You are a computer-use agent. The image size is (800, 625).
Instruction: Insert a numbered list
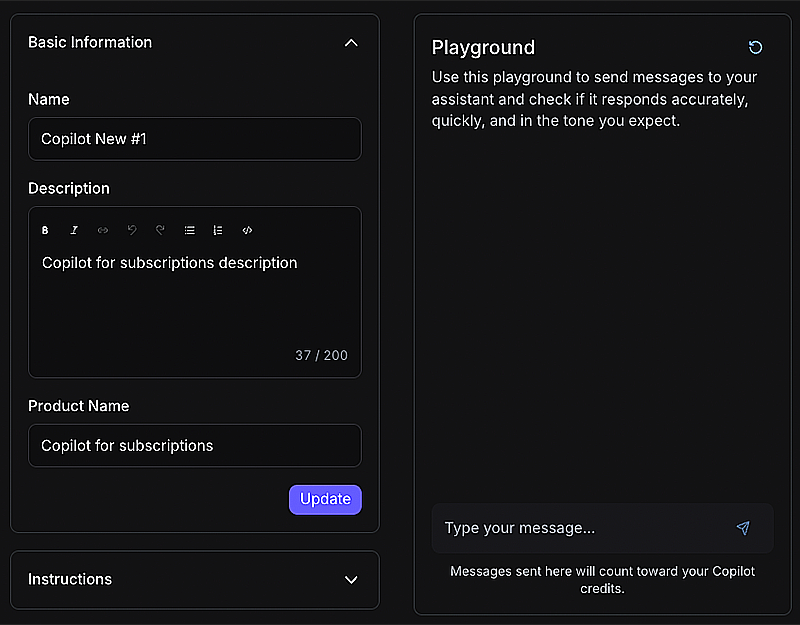pyautogui.click(x=218, y=230)
